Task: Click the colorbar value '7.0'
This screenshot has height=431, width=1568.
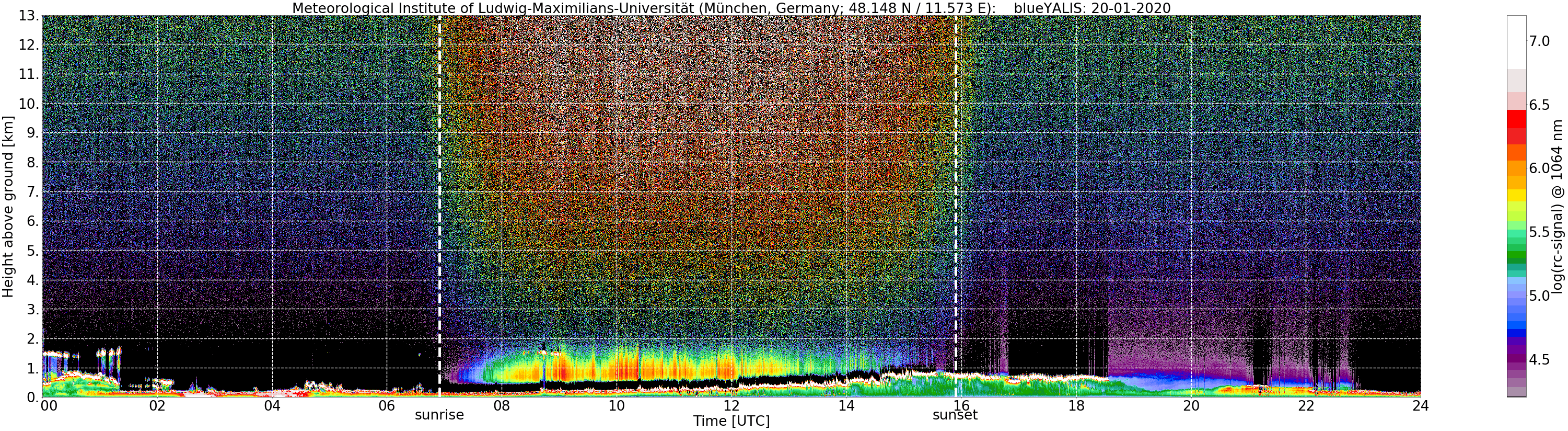Action: [1539, 41]
